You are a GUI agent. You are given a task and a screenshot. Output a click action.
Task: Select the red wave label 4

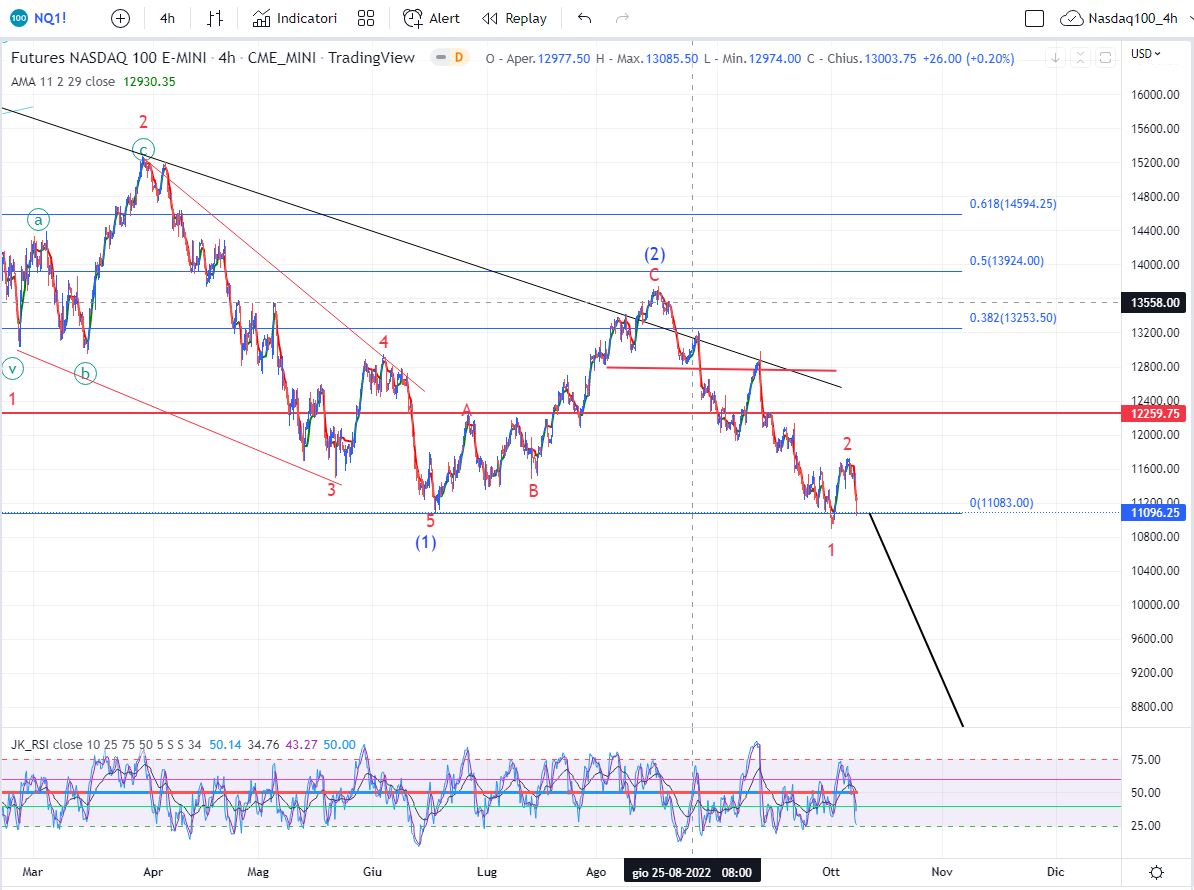tap(385, 341)
